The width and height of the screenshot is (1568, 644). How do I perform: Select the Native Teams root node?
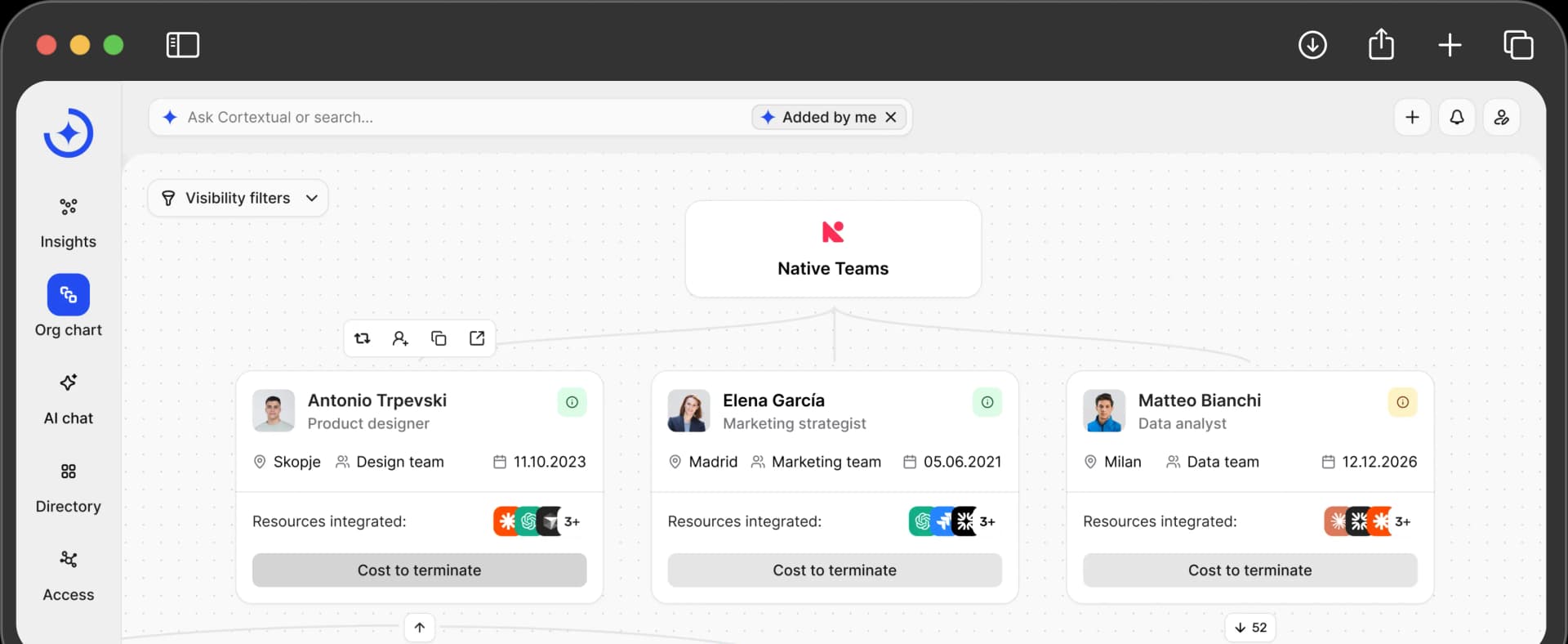pos(833,249)
